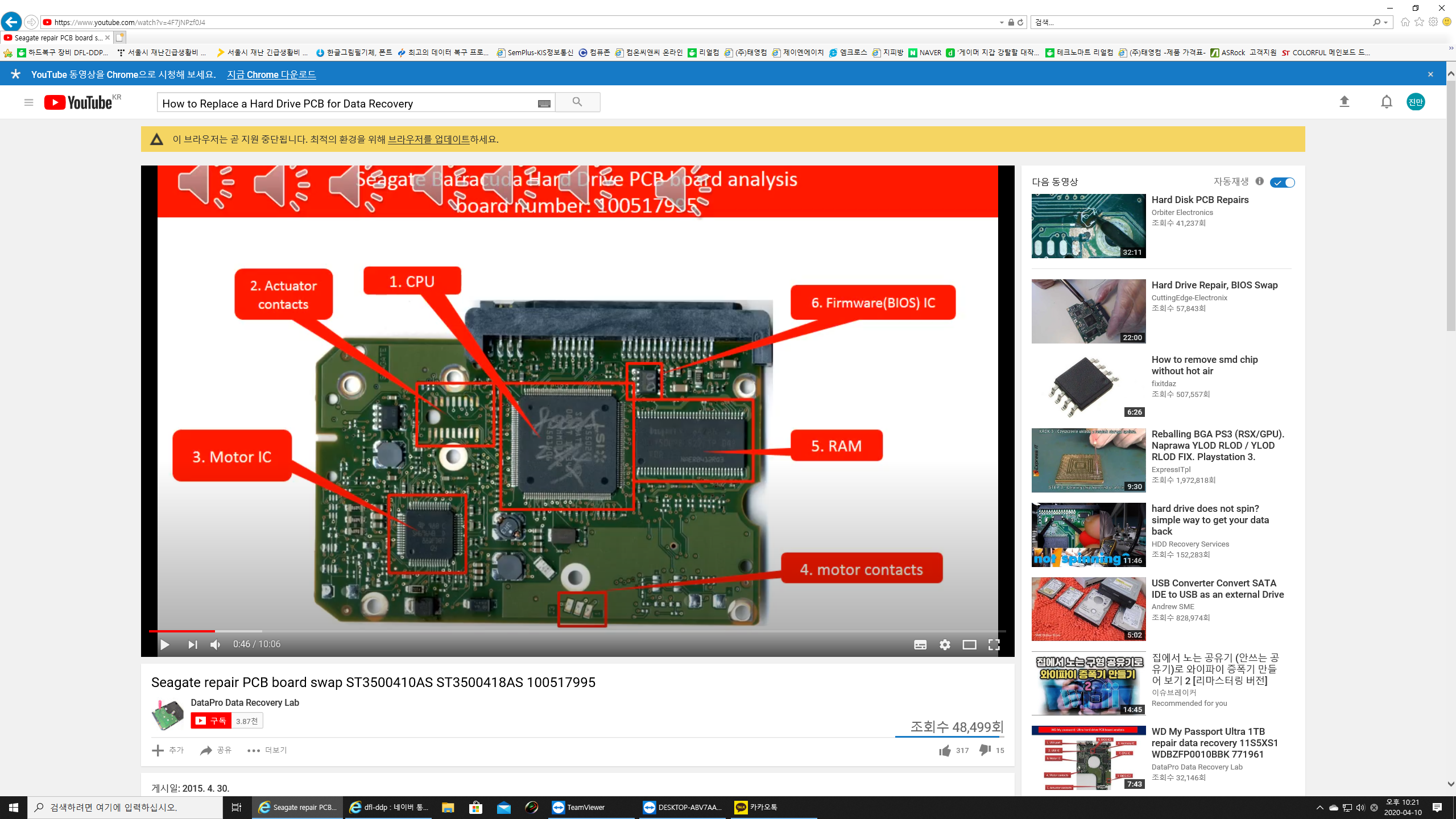
Task: Open the YouTube hamburger guide menu
Action: click(28, 102)
